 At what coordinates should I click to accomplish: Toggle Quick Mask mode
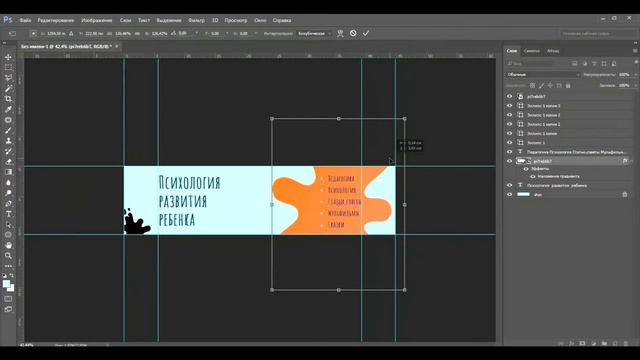coord(8,299)
